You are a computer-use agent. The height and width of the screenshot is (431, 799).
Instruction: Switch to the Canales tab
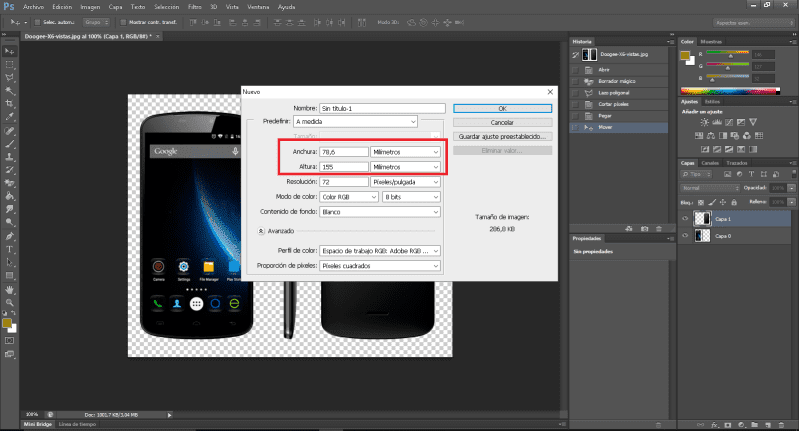coord(710,163)
